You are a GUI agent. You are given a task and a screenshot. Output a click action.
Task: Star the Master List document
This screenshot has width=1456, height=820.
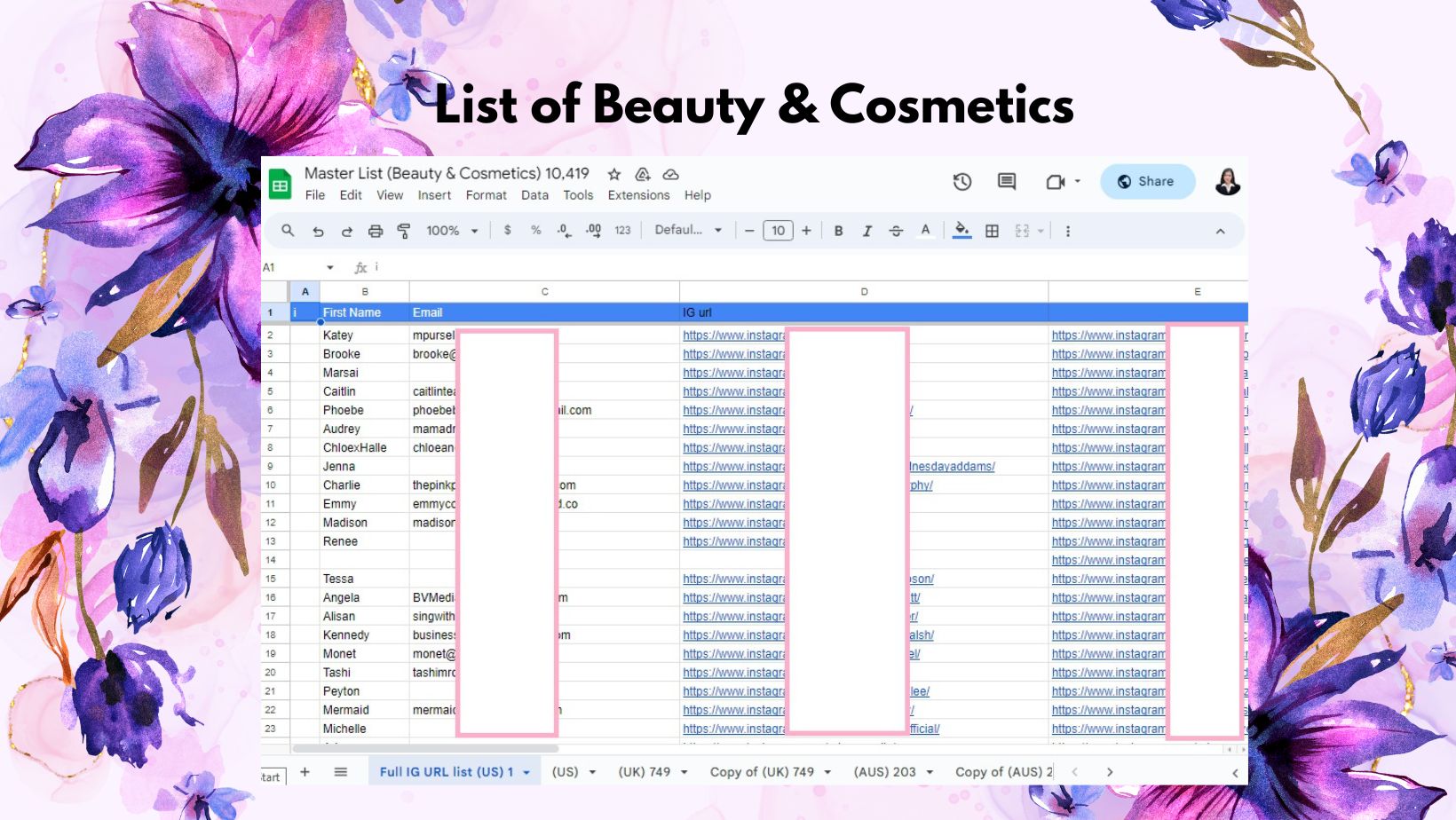[613, 174]
